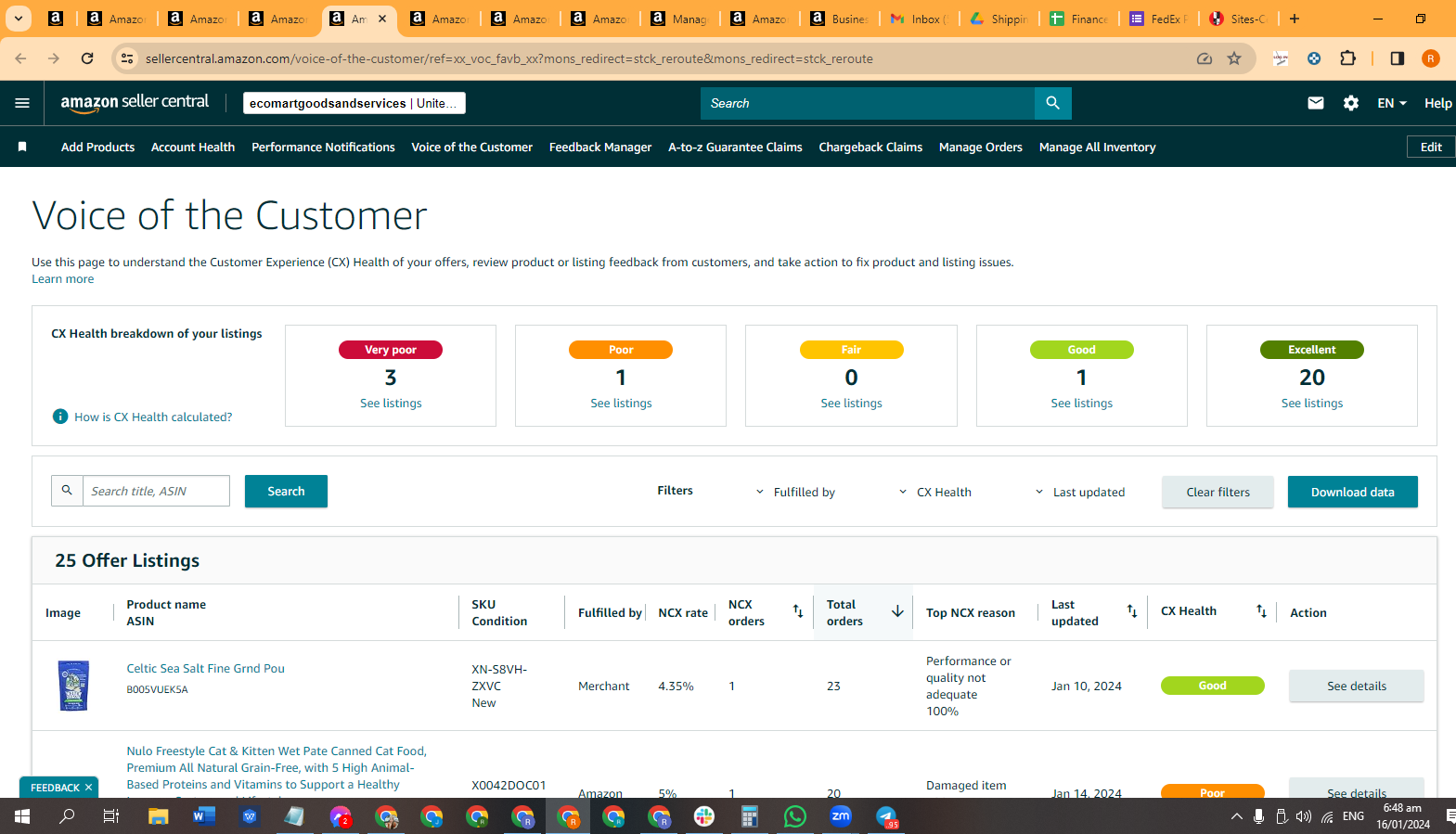This screenshot has height=834, width=1456.
Task: Click the Celtic Sea Salt product thumbnail
Action: [x=73, y=686]
